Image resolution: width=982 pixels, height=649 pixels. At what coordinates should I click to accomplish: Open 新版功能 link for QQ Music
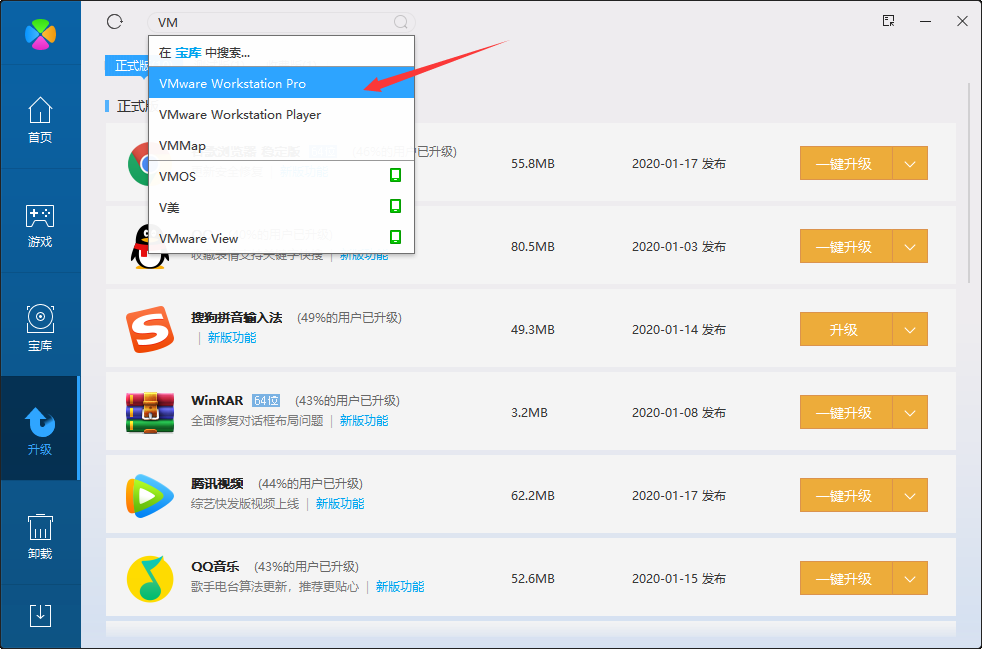coord(400,586)
